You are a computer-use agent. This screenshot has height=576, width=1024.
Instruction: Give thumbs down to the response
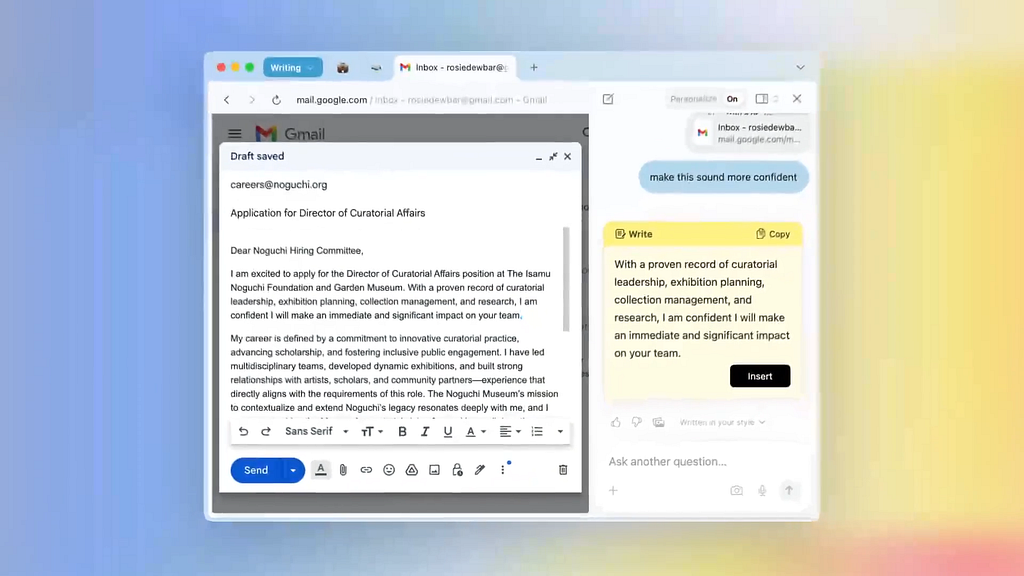[637, 423]
